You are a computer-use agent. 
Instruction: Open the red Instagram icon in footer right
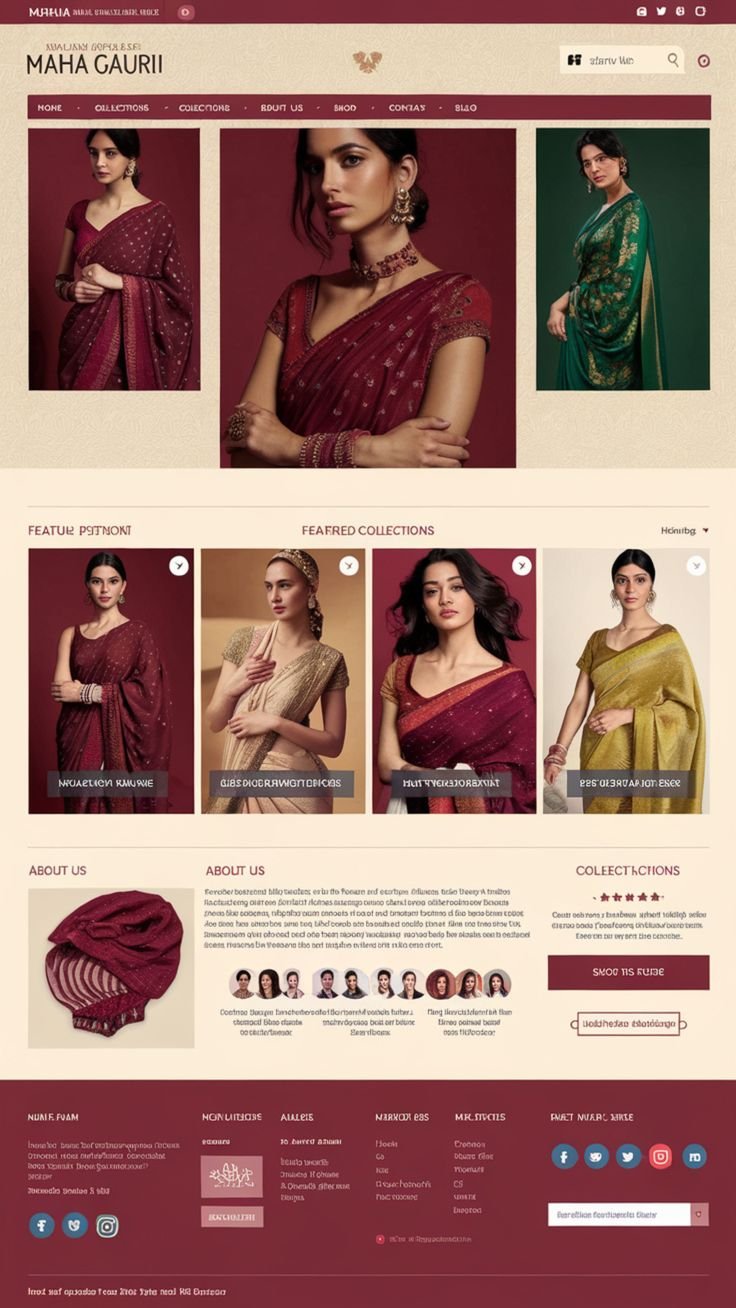click(x=661, y=1156)
